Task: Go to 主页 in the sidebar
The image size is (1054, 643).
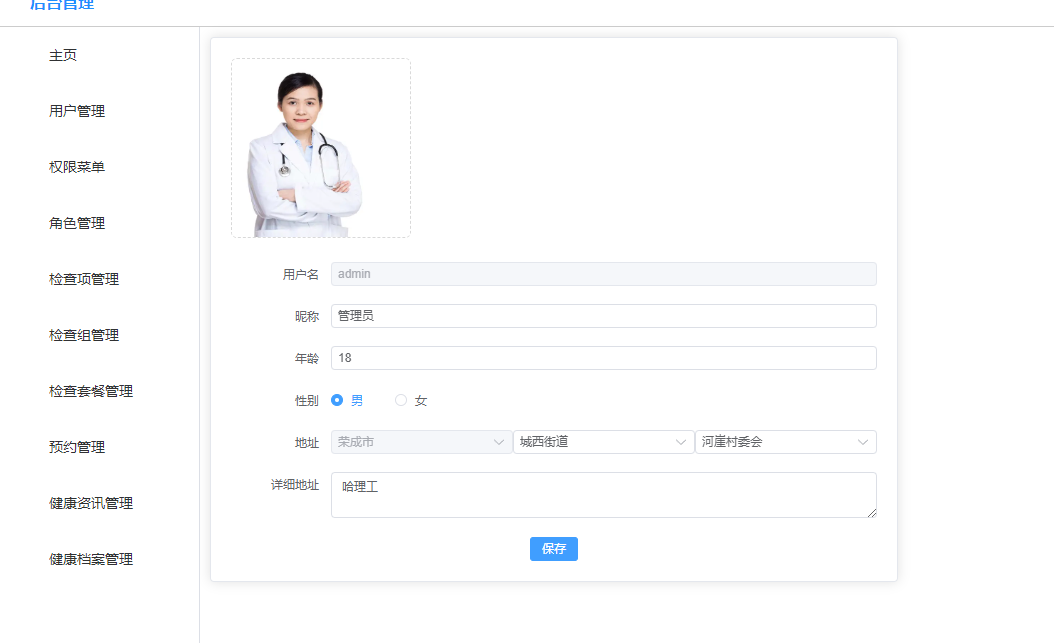Action: (x=63, y=55)
